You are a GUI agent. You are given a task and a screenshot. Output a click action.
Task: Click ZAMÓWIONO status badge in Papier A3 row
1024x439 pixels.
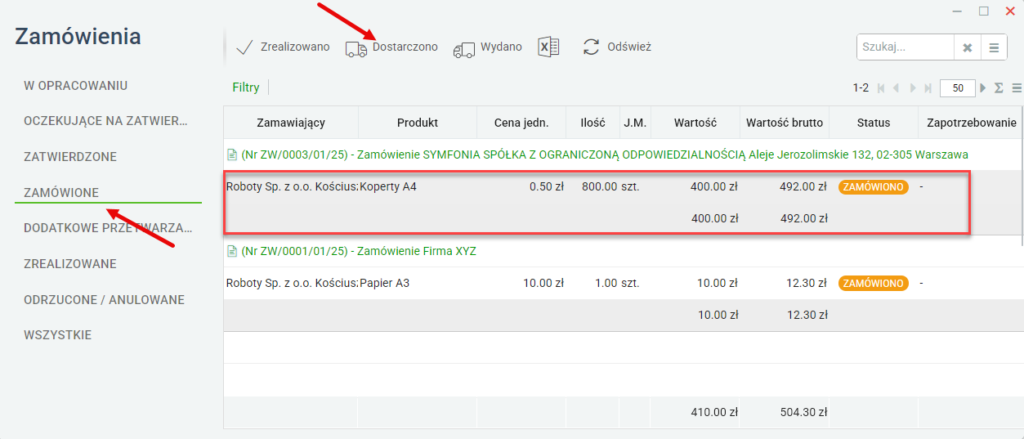874,284
